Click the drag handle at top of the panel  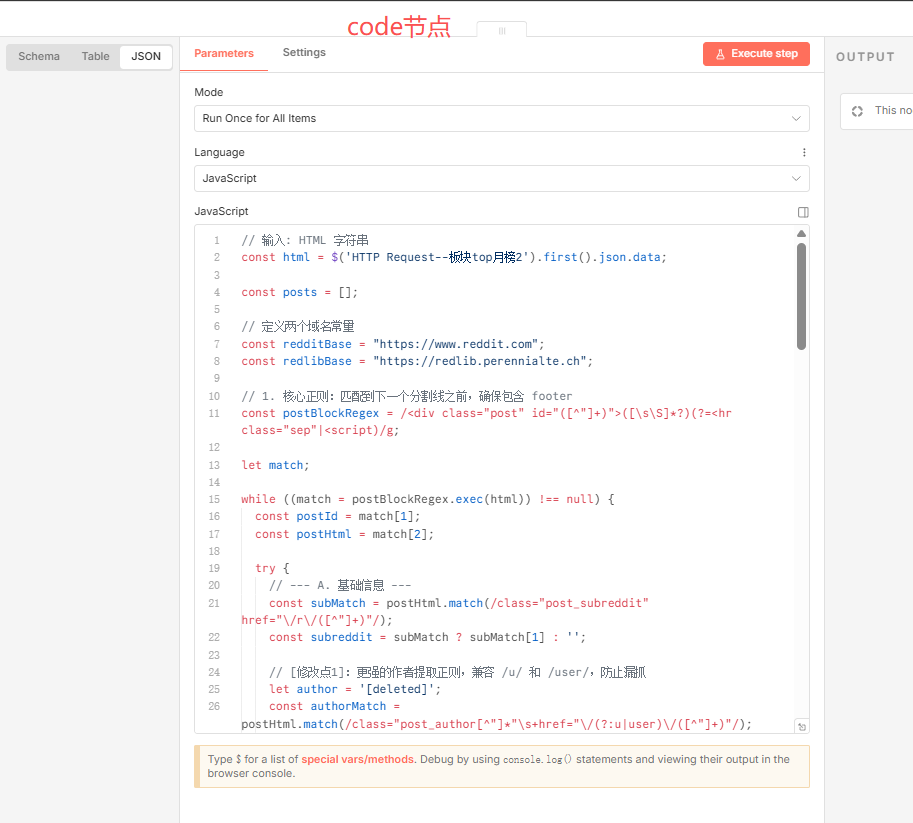[502, 31]
